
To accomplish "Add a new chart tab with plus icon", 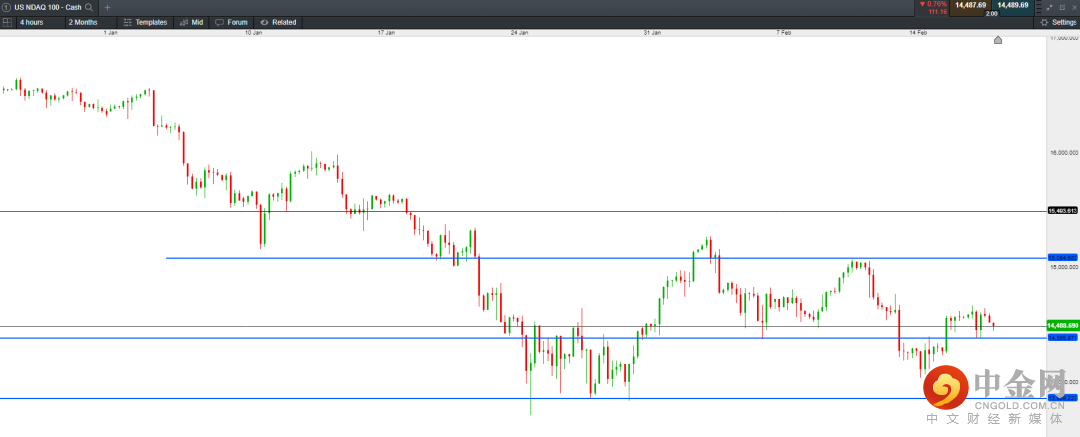I will tap(108, 7).
